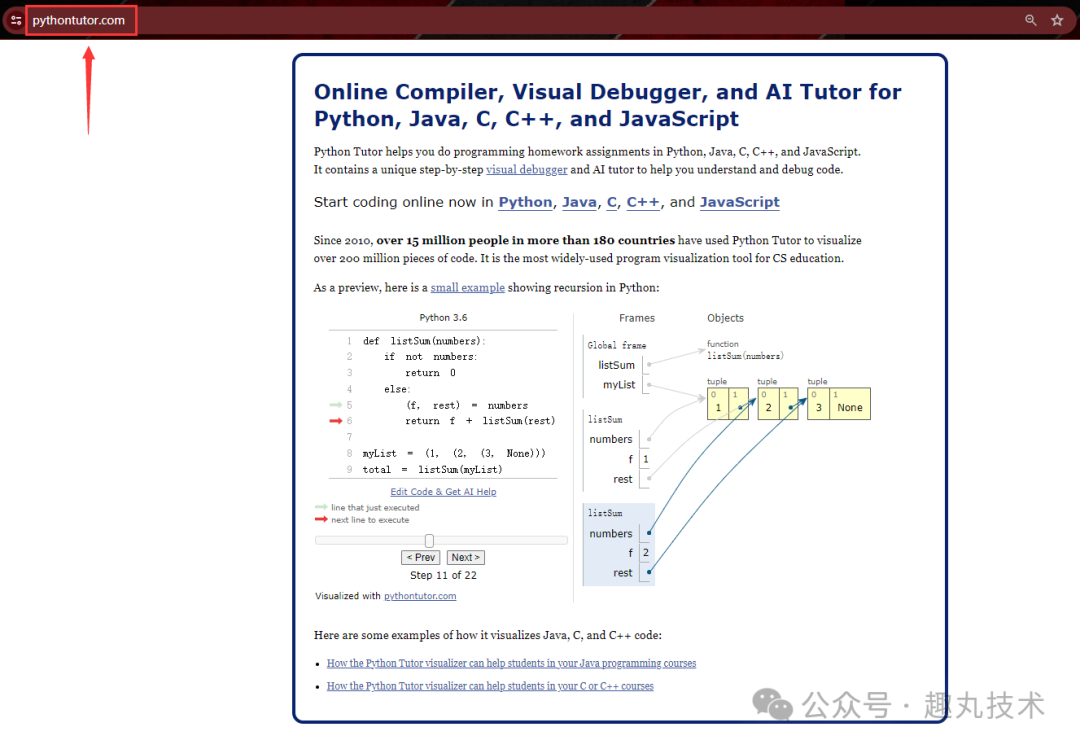This screenshot has width=1080, height=749.
Task: Open the visual debugger link
Action: pos(526,170)
